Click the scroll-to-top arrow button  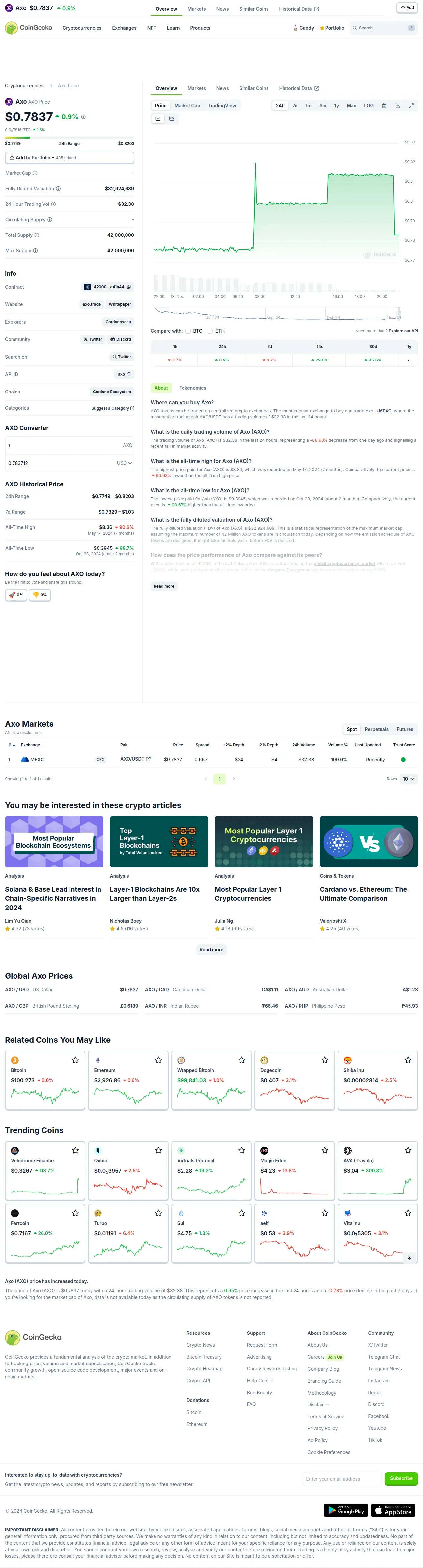point(409,1258)
